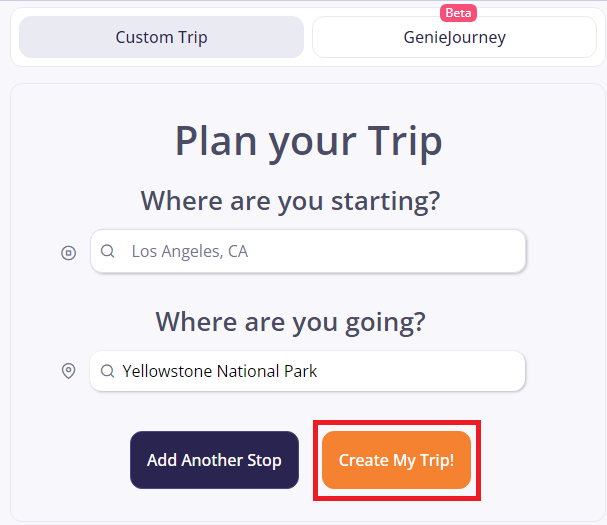Click the starting point target icon
The width and height of the screenshot is (607, 525).
68,253
